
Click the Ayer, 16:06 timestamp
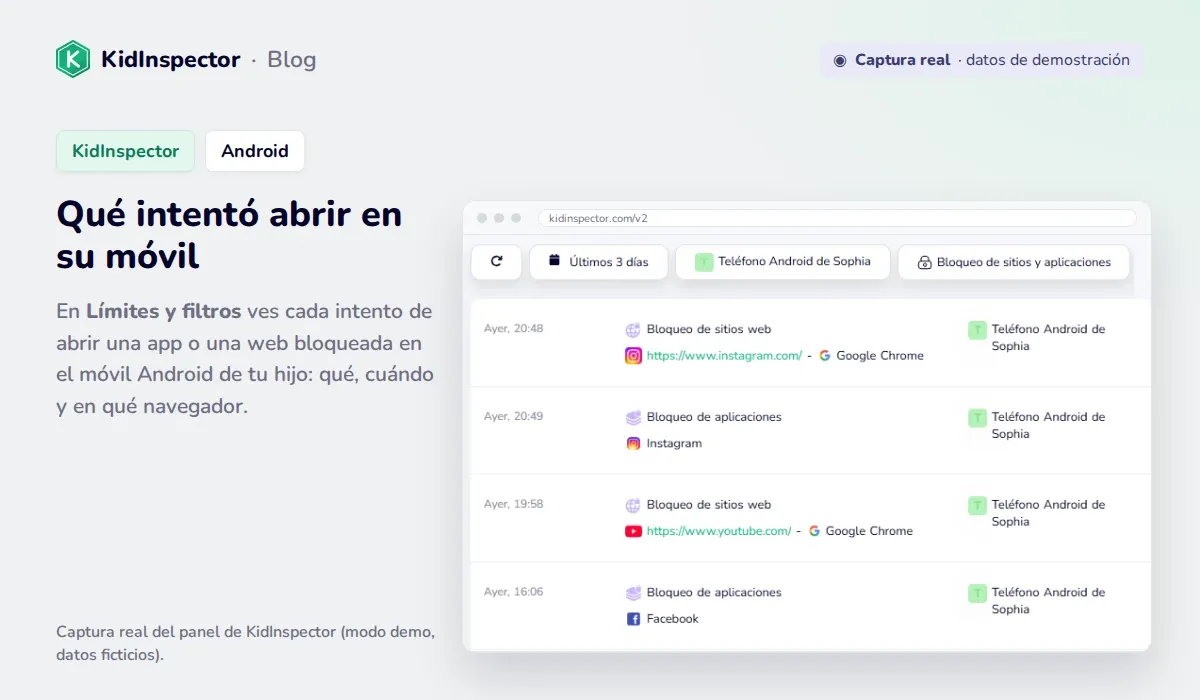click(x=513, y=592)
